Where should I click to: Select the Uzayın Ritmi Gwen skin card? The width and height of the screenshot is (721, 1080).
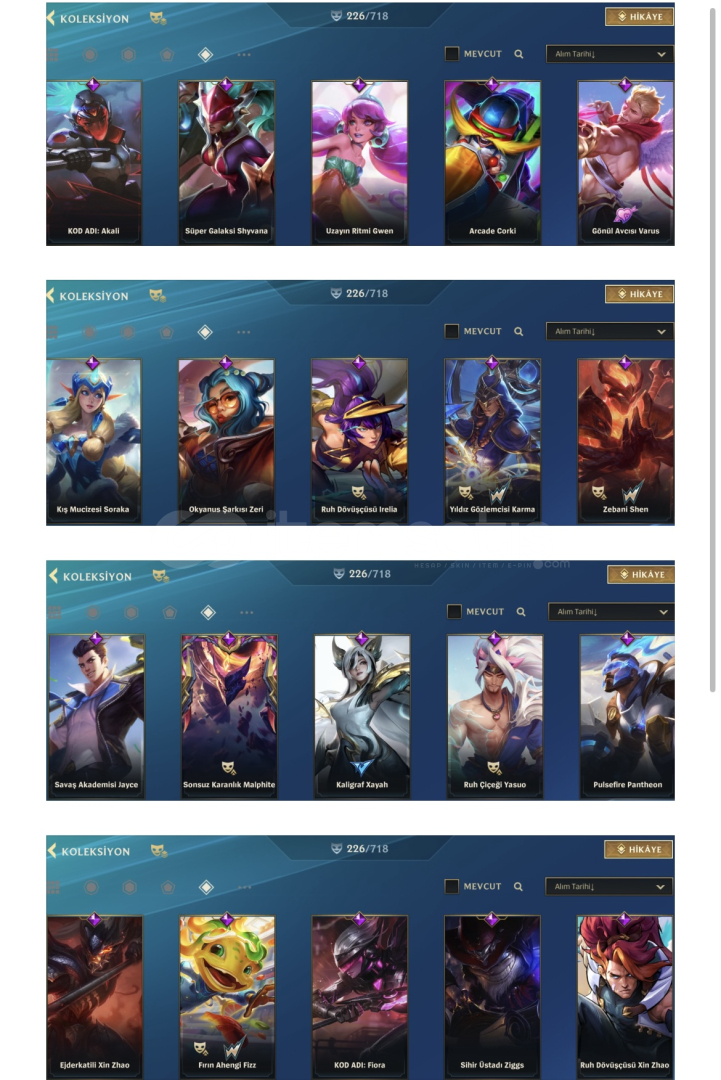coord(359,163)
